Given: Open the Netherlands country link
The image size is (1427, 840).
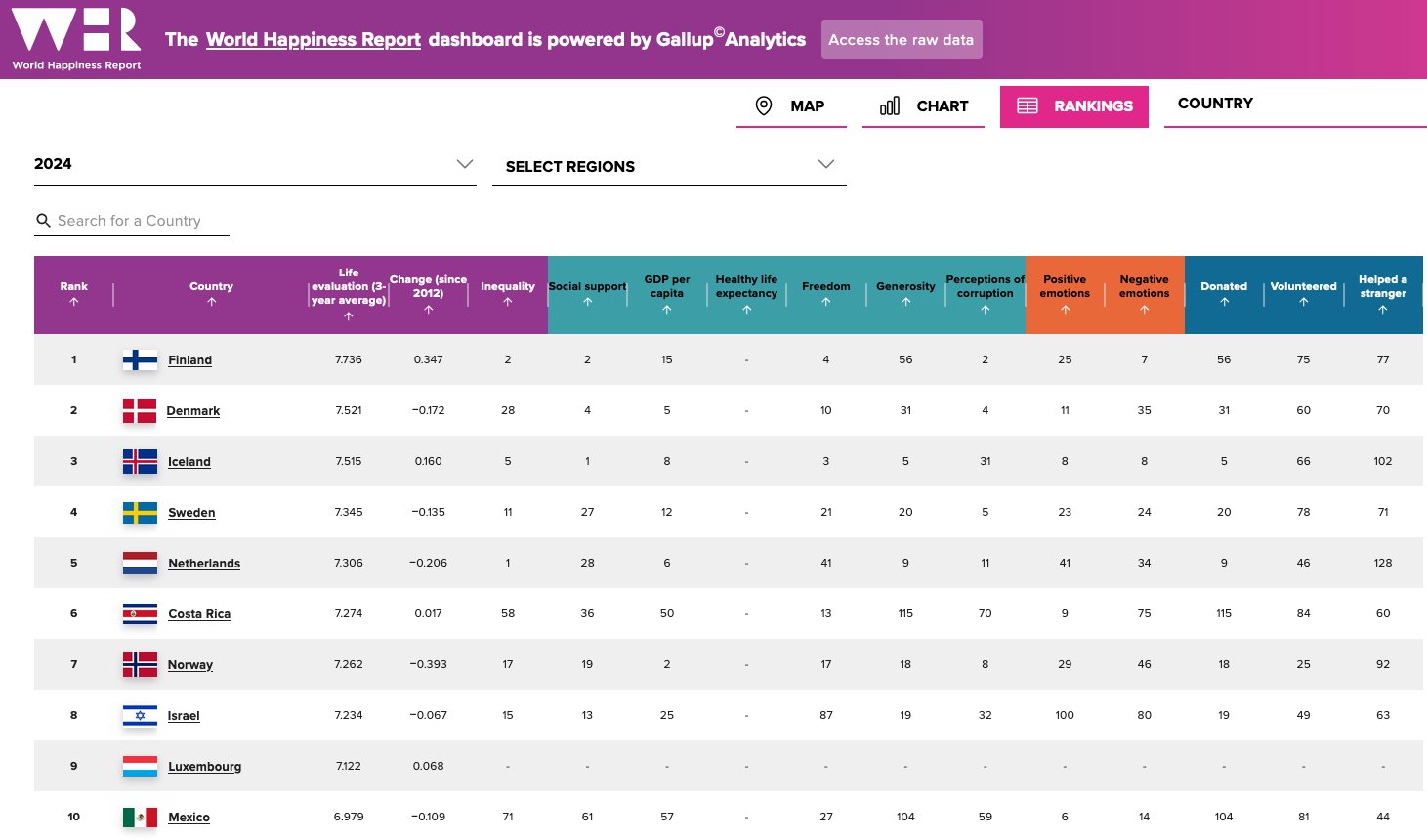Looking at the screenshot, I should pos(204,564).
